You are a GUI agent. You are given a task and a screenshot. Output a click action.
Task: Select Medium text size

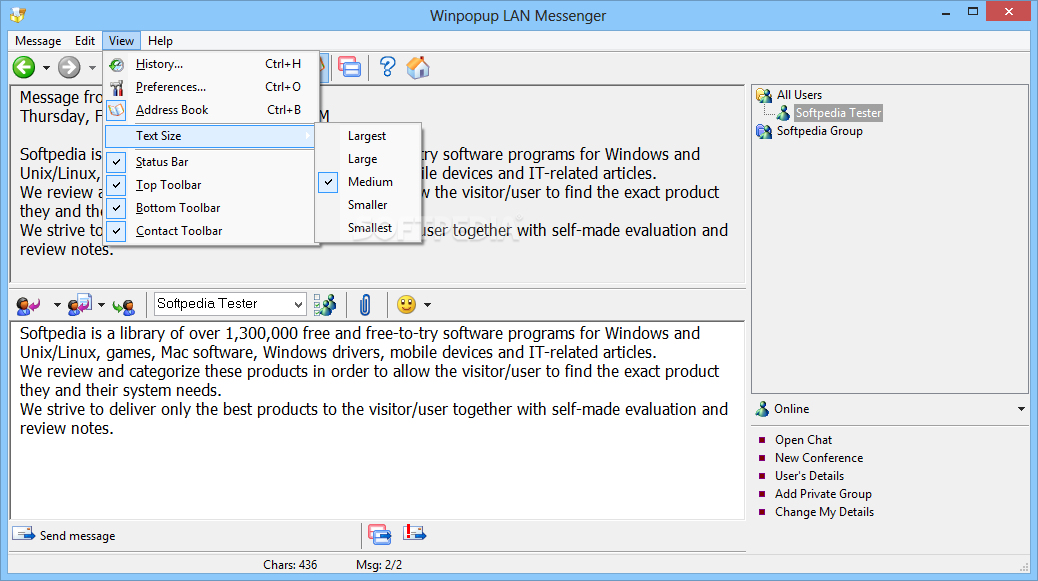coord(368,182)
